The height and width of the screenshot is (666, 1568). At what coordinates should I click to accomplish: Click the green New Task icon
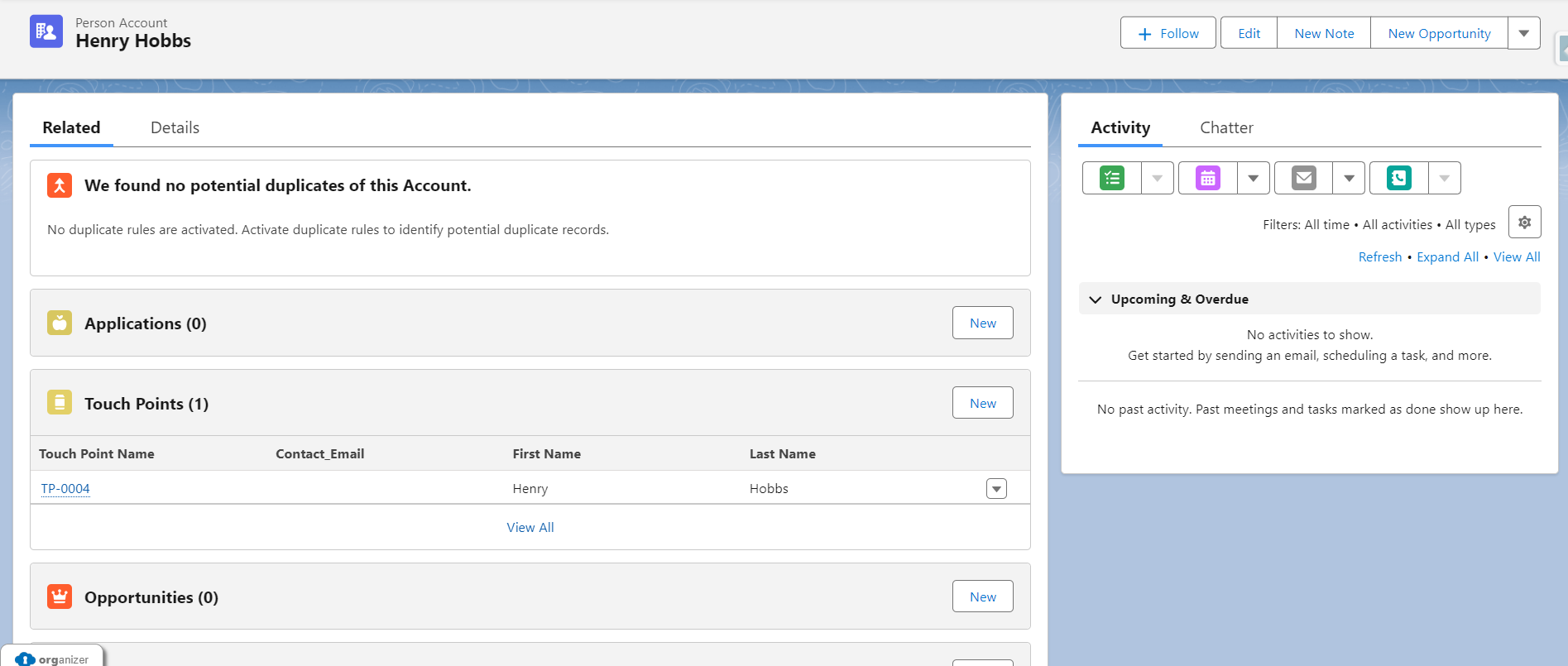tap(1111, 178)
